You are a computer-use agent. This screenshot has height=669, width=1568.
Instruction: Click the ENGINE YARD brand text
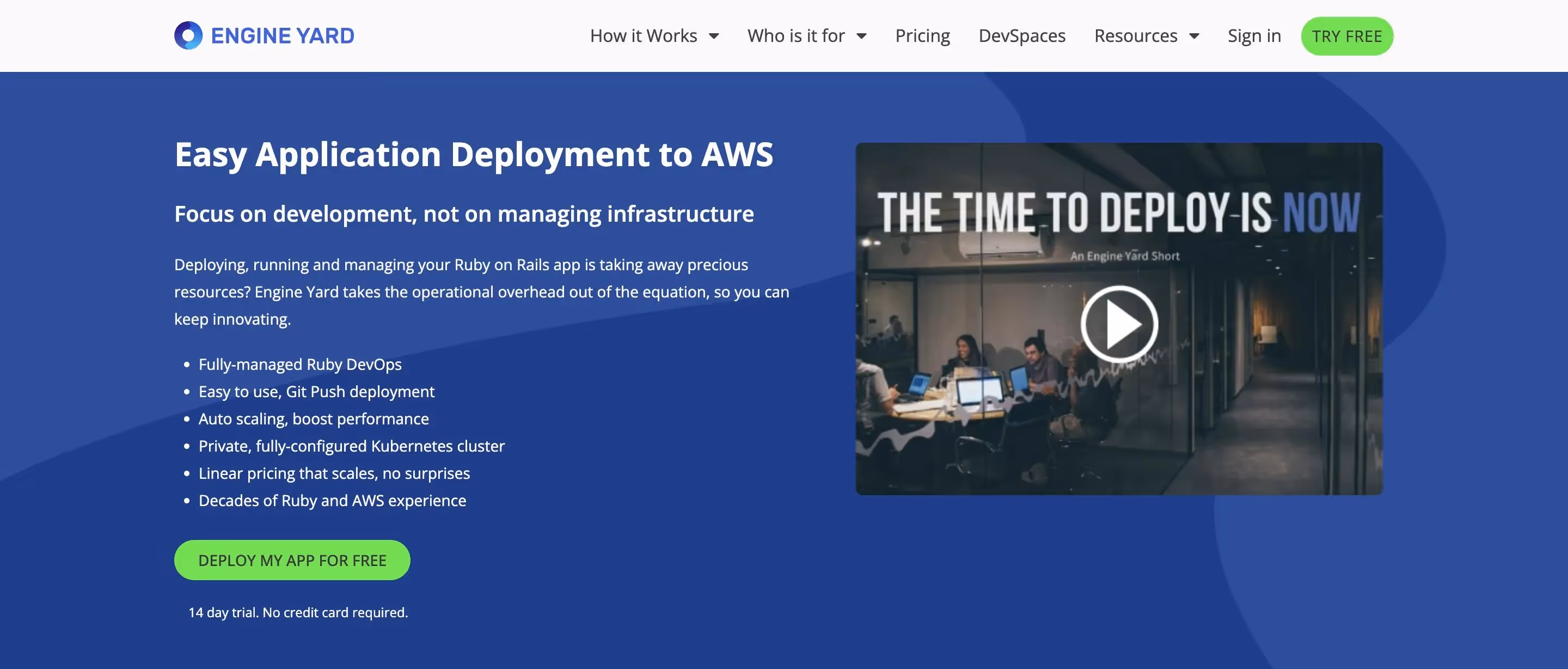pyautogui.click(x=283, y=36)
